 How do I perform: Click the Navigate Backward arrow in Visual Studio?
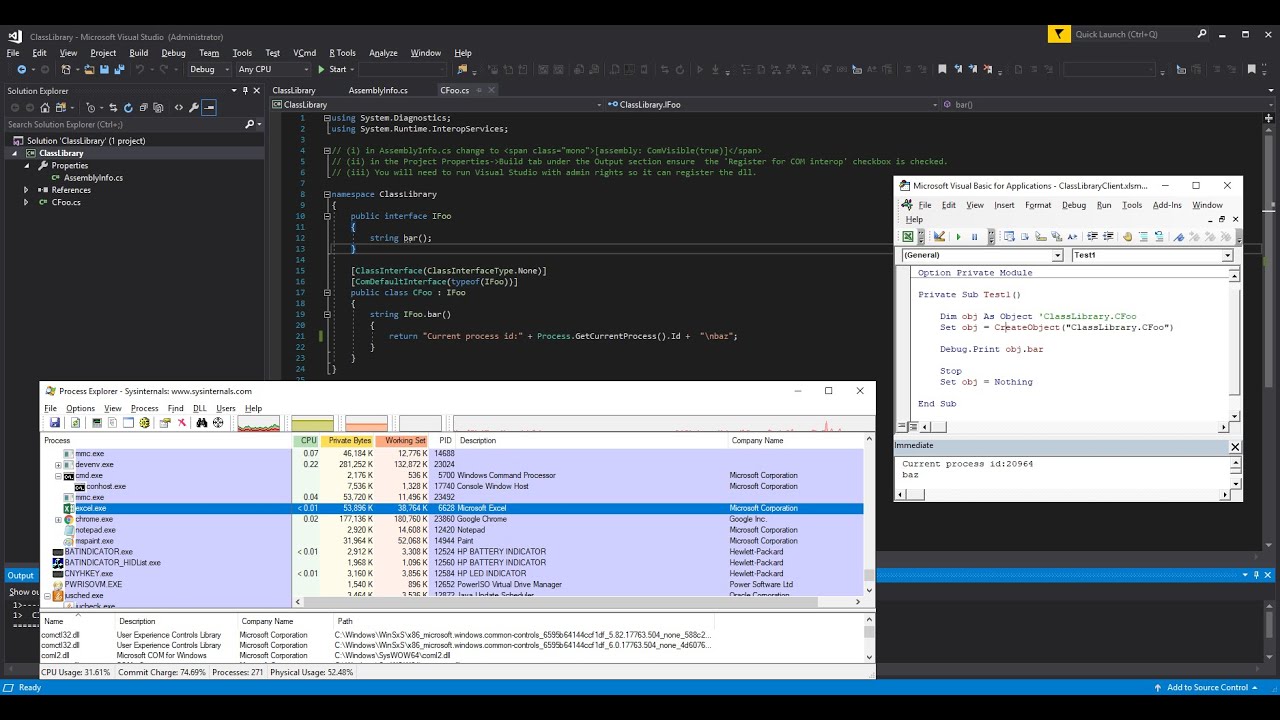click(22, 69)
